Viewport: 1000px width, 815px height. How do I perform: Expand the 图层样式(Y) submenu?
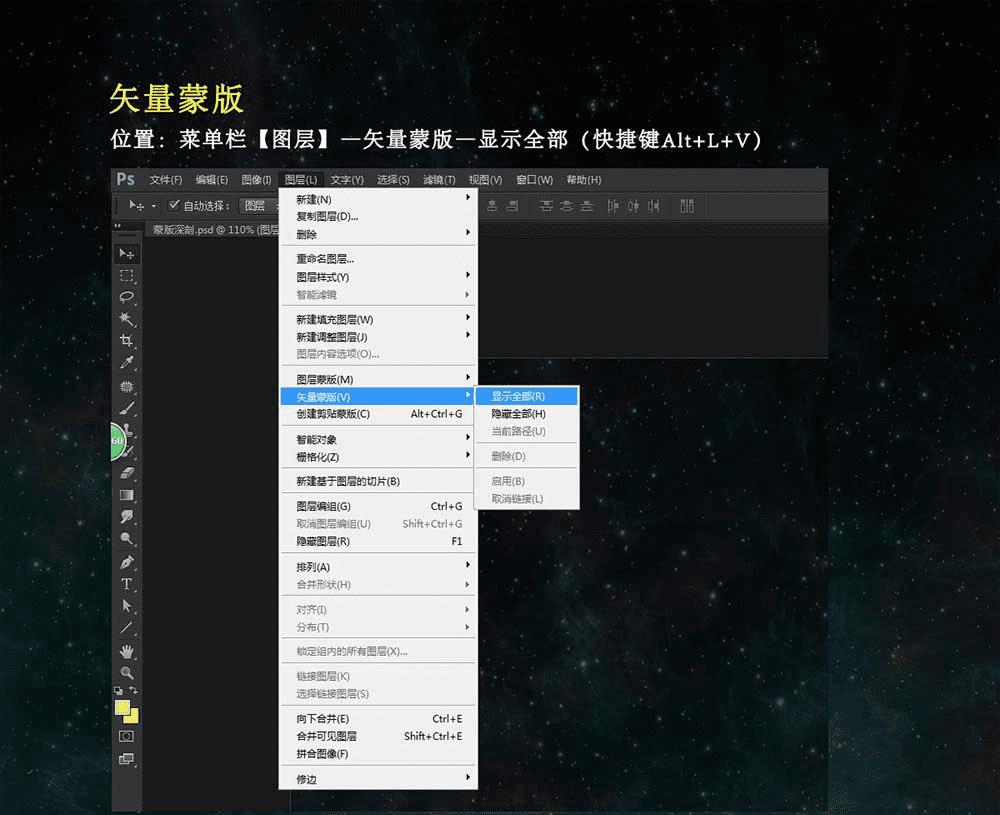(x=378, y=277)
